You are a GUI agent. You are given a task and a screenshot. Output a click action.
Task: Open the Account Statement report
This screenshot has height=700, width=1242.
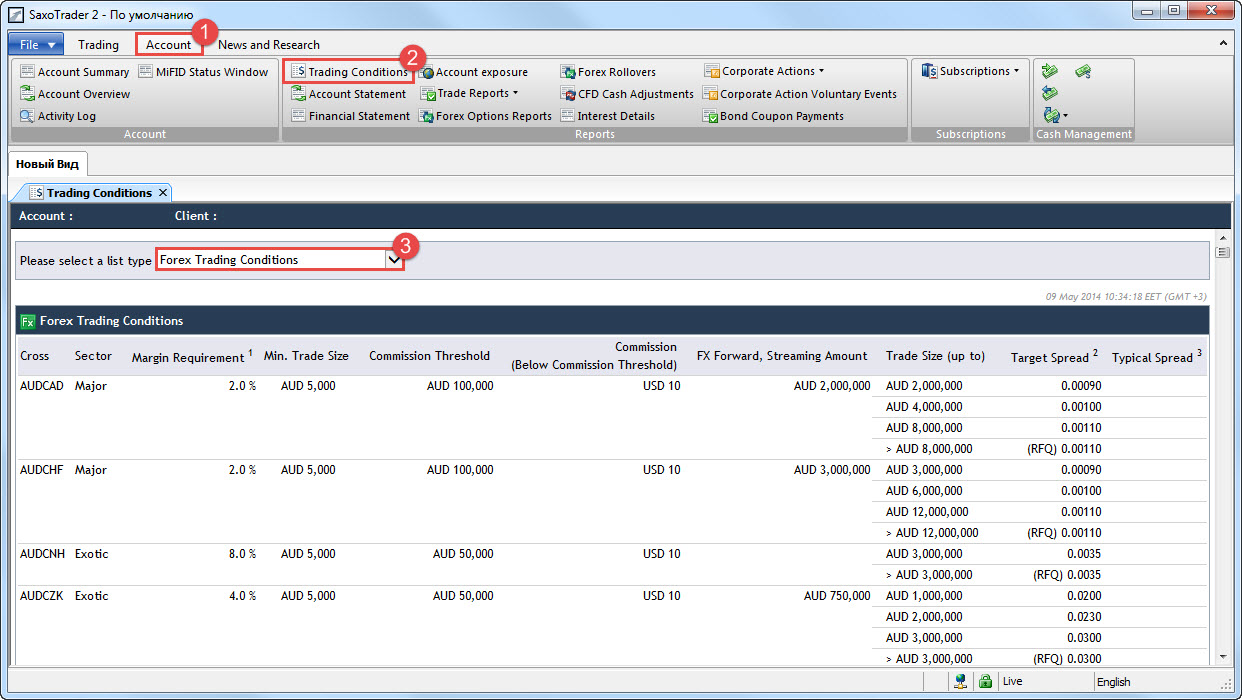pyautogui.click(x=349, y=94)
